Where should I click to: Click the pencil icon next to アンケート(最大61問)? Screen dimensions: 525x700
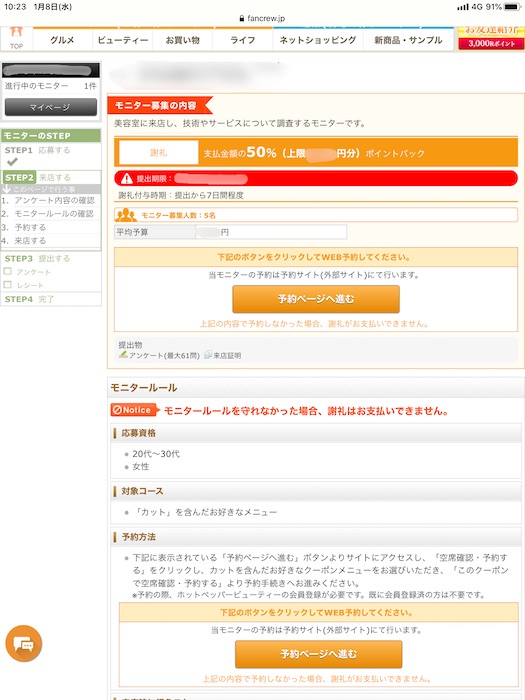[x=123, y=355]
